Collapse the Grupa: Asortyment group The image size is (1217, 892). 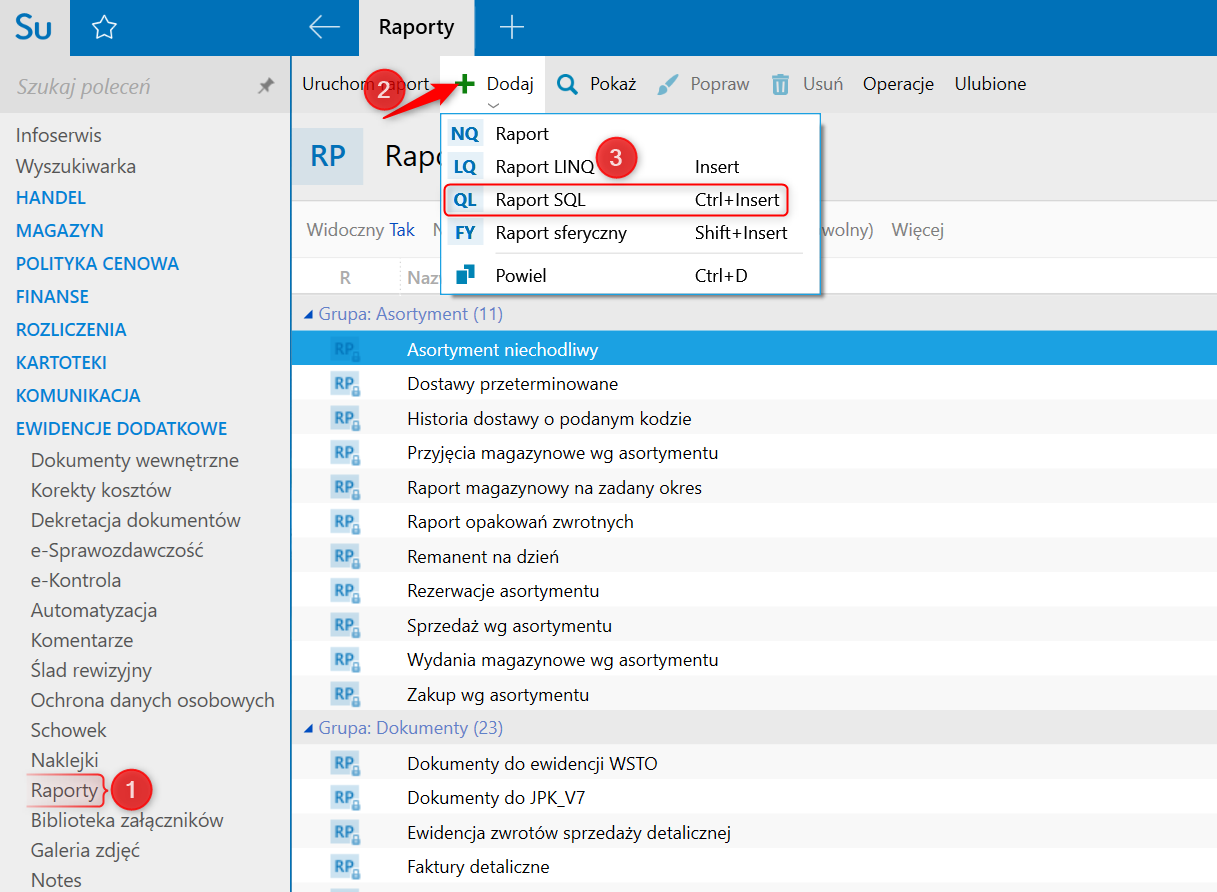click(308, 315)
